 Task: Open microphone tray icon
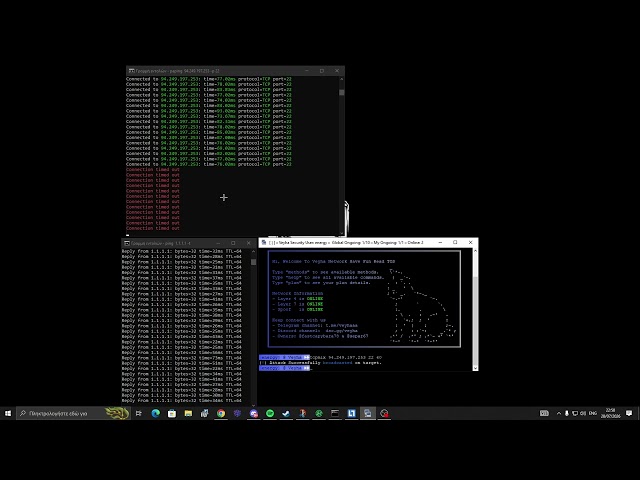[567, 413]
